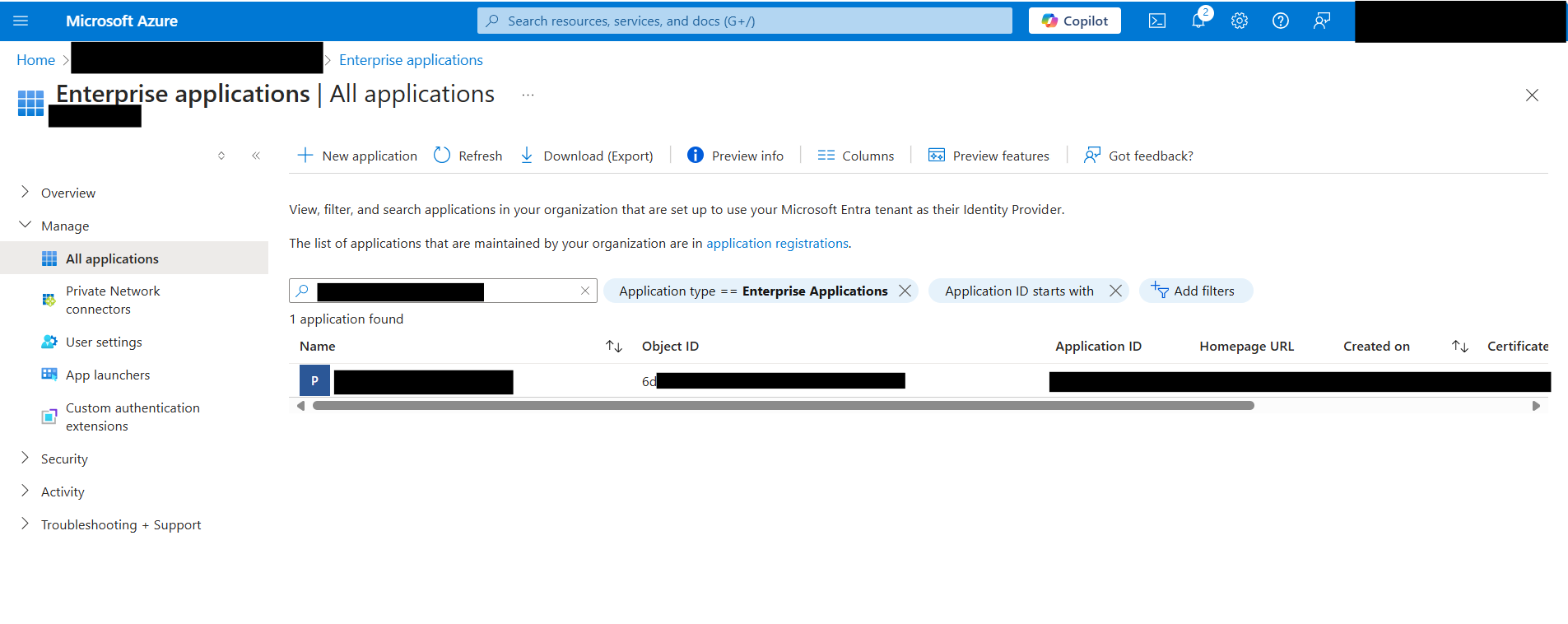
Task: Open the notifications bell
Action: point(1198,21)
